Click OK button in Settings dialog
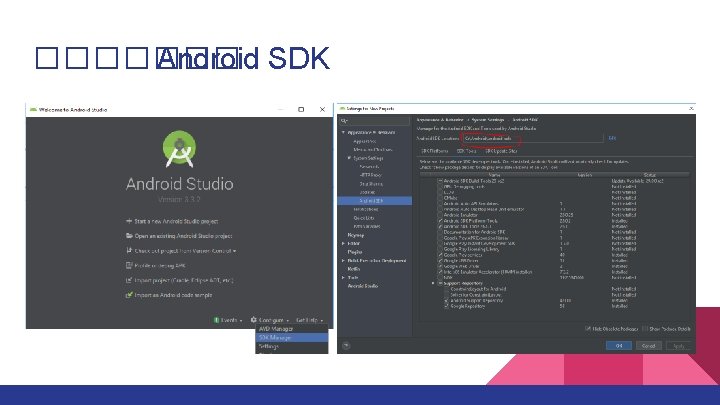Image resolution: width=720 pixels, height=405 pixels. (619, 346)
